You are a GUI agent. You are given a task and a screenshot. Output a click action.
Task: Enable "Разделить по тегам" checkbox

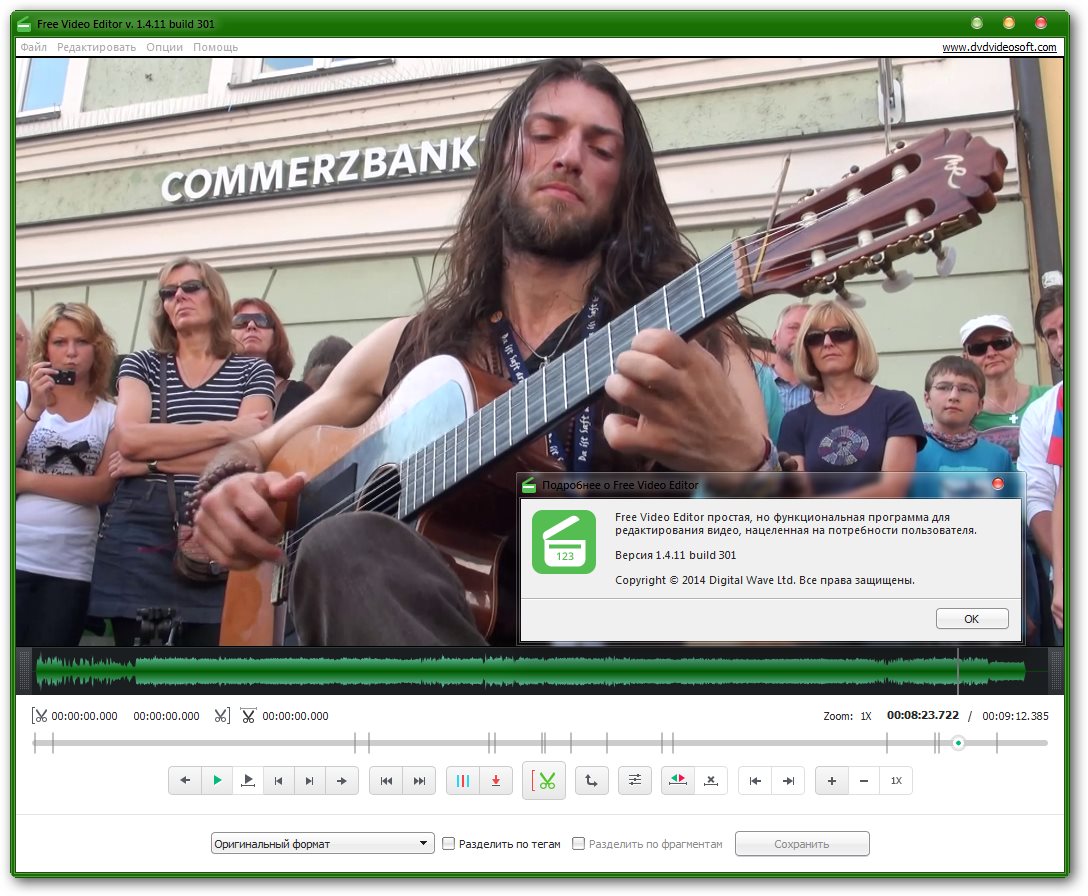[449, 844]
